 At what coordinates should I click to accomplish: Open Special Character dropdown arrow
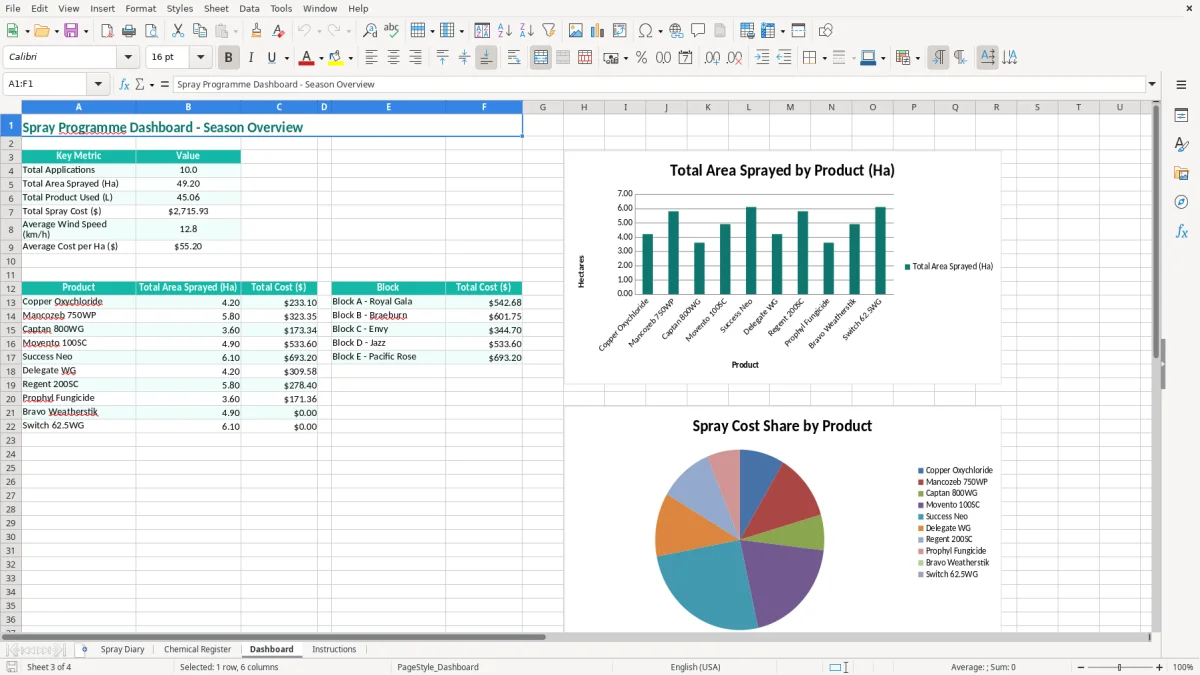tap(659, 31)
